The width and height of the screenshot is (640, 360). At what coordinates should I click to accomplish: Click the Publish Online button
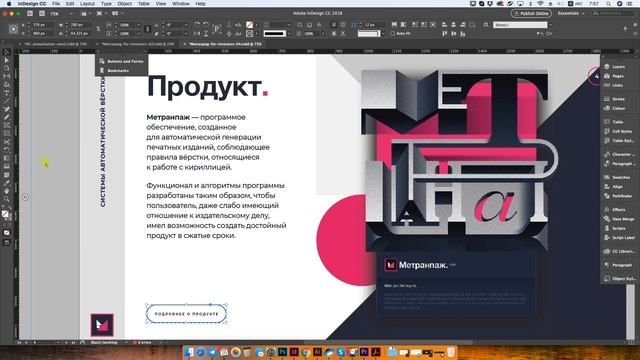click(x=531, y=13)
